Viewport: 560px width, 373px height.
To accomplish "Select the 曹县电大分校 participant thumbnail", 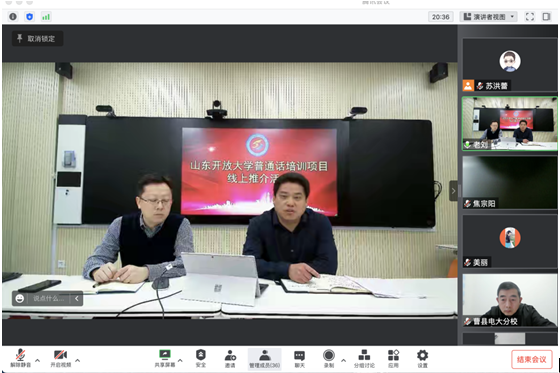I will [x=510, y=300].
